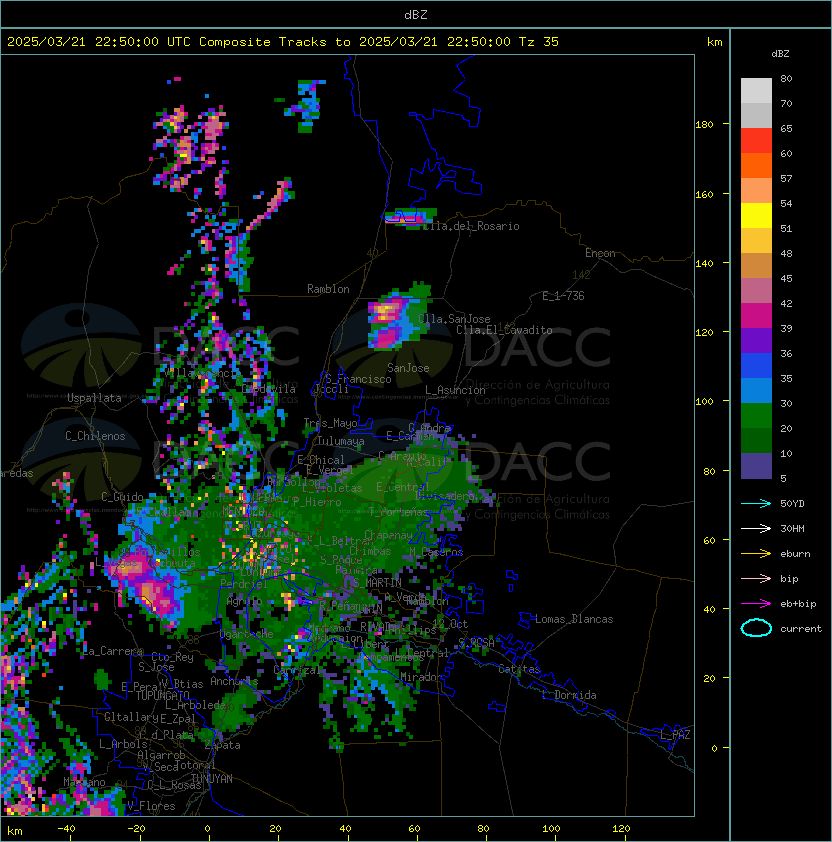Click the 'Ramblon' map label

328,289
